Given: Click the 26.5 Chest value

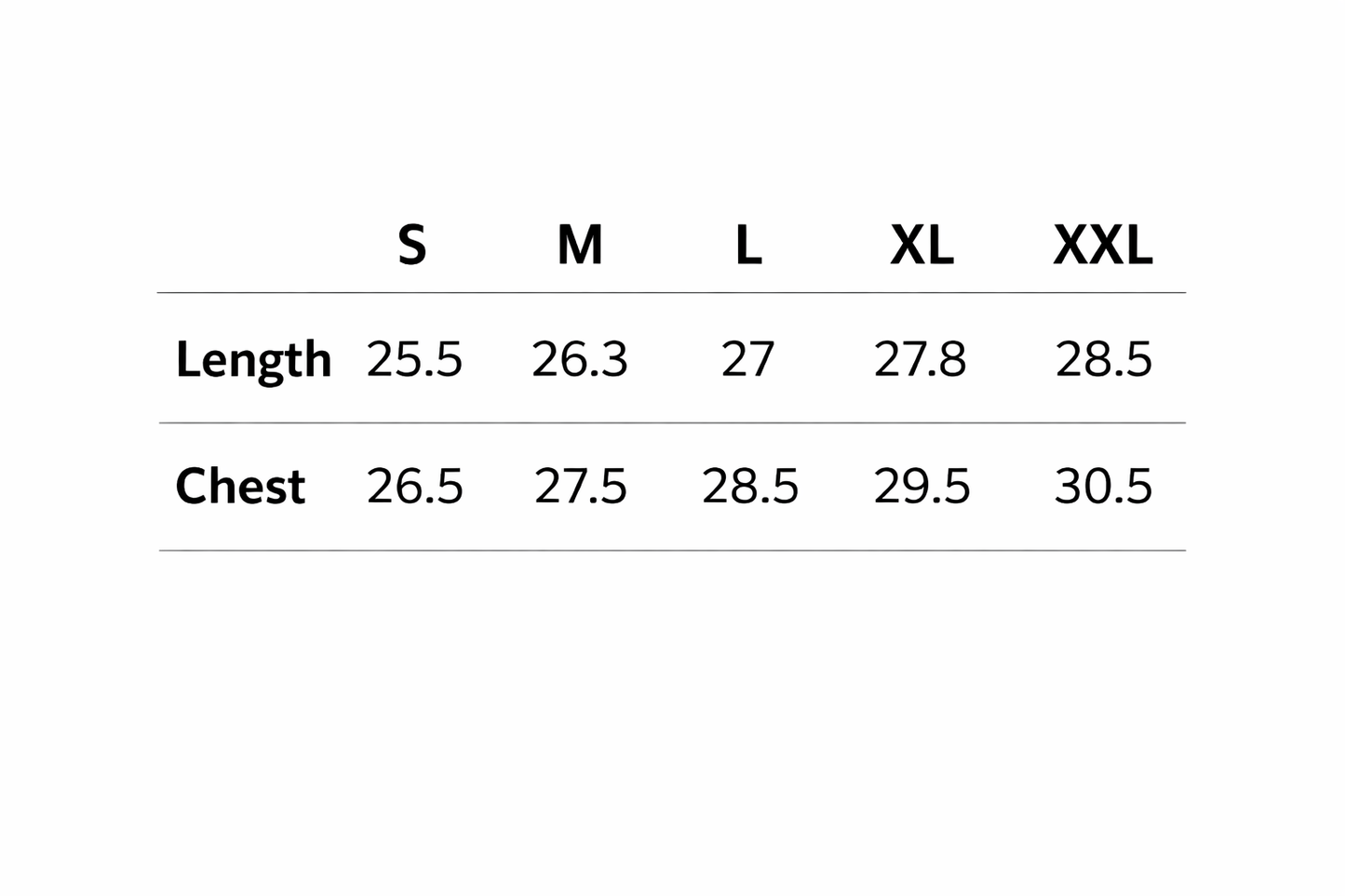Looking at the screenshot, I should pyautogui.click(x=414, y=487).
